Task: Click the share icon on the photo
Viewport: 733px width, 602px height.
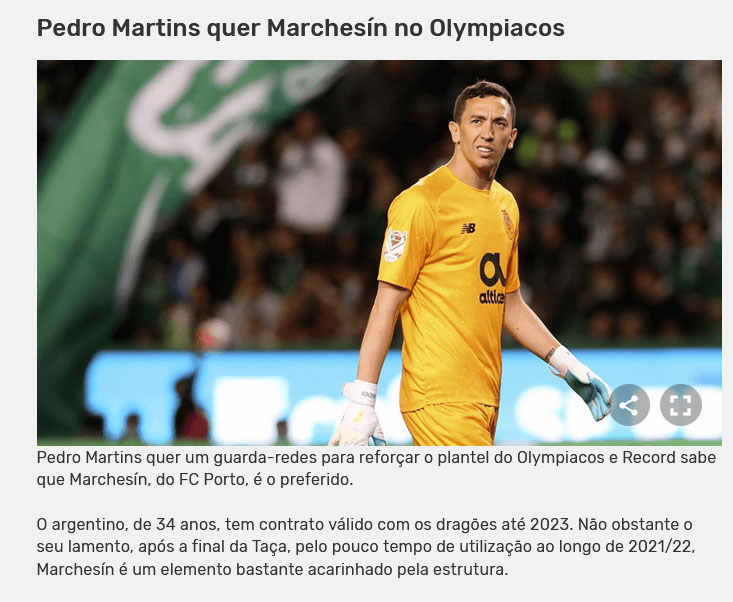Action: coord(629,405)
